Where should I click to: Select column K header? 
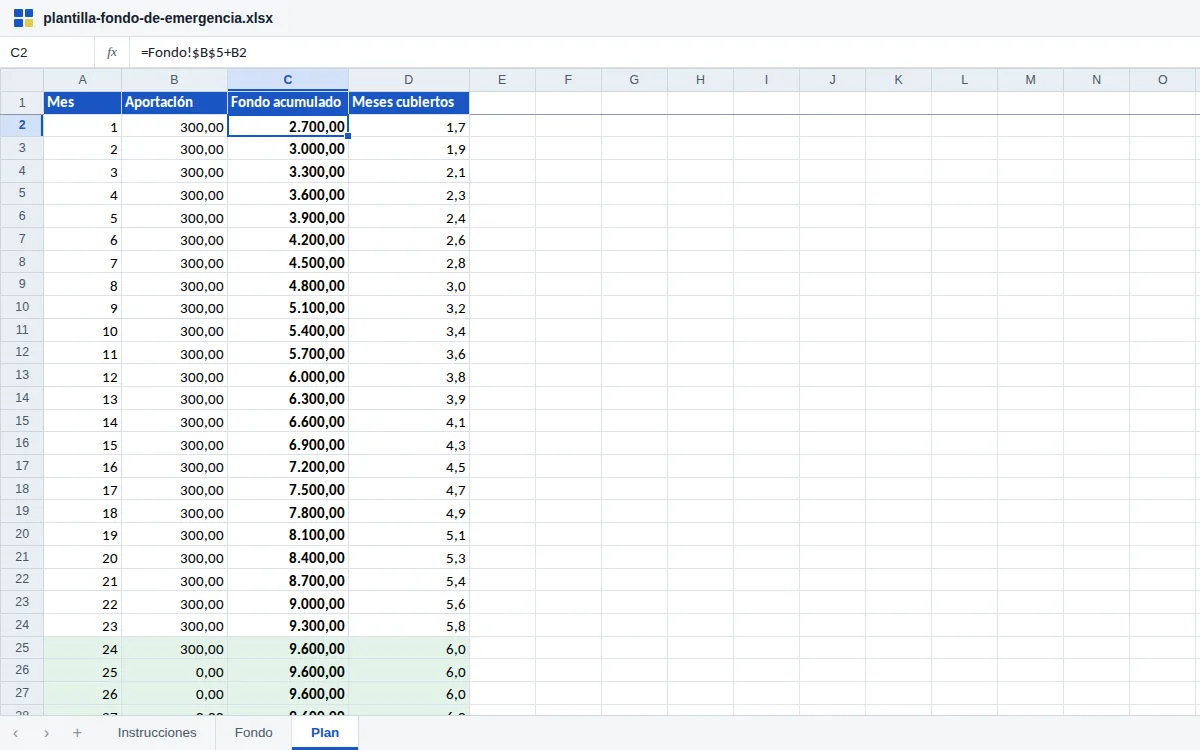pyautogui.click(x=898, y=80)
